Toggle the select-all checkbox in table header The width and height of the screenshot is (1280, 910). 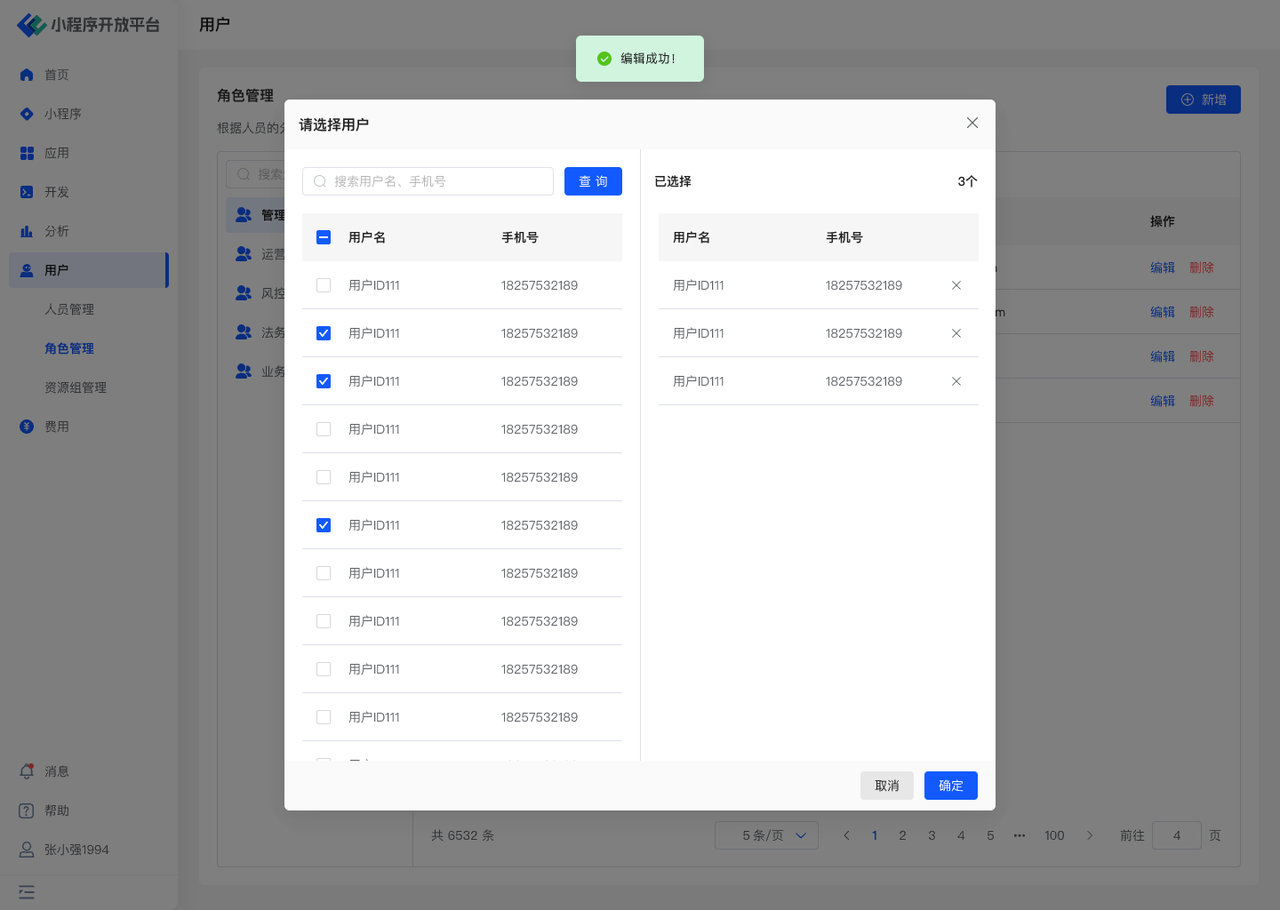click(323, 238)
